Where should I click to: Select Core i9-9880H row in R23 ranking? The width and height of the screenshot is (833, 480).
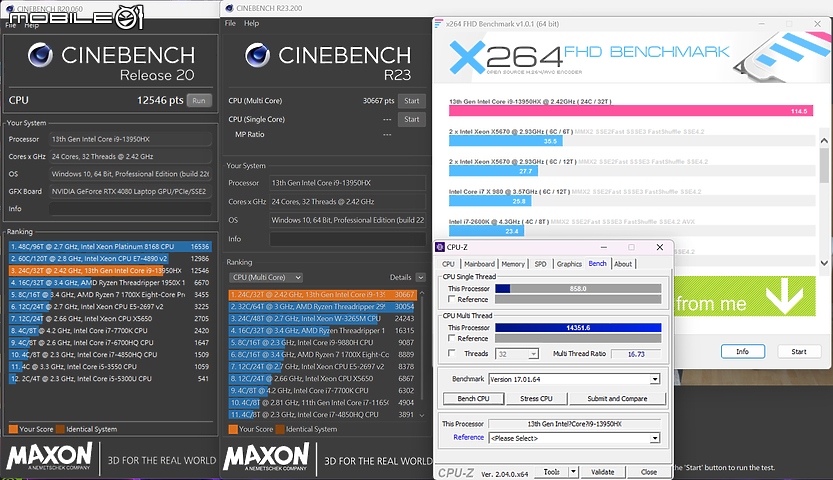click(322, 342)
